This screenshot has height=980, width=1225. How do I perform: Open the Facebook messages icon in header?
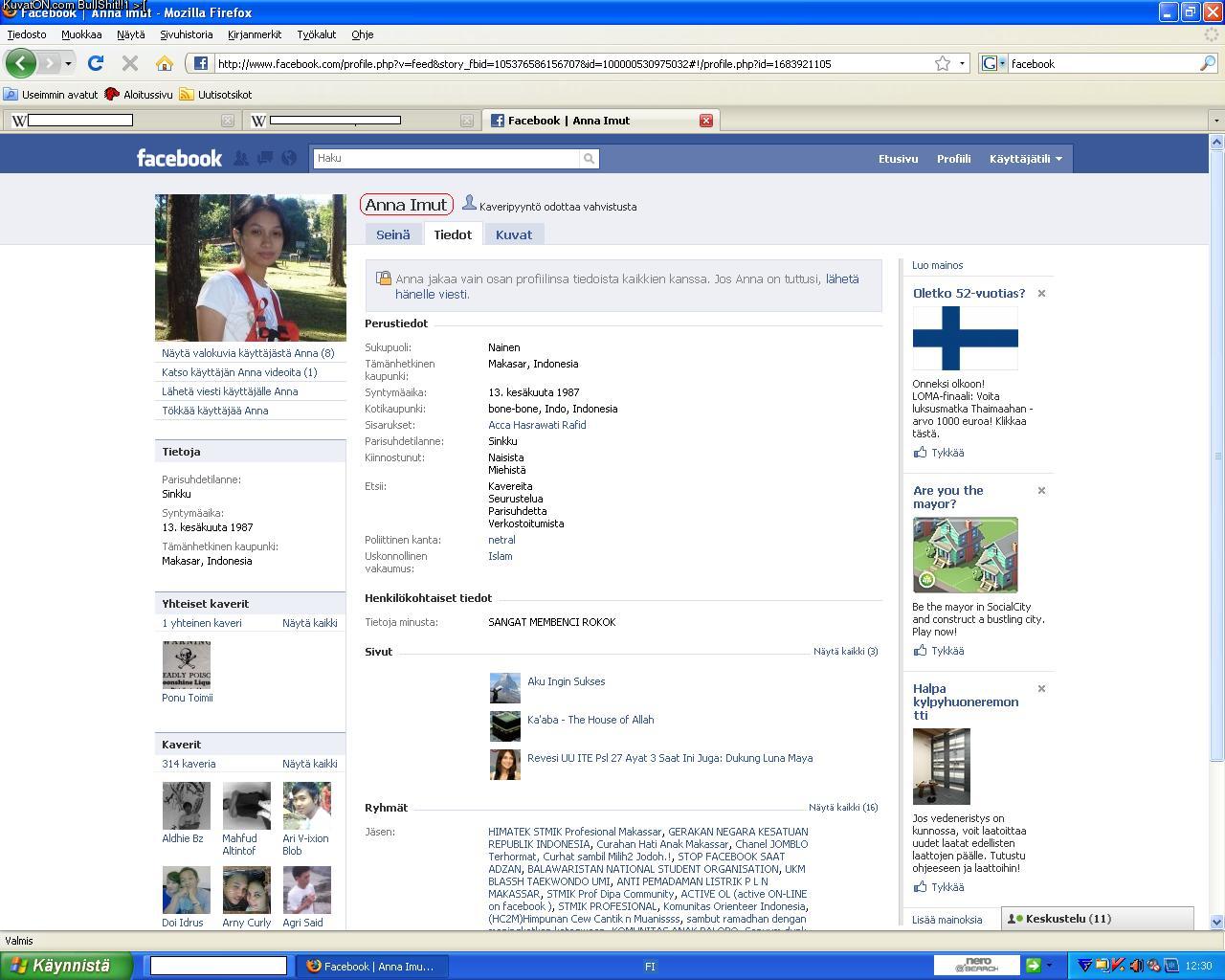tap(265, 158)
